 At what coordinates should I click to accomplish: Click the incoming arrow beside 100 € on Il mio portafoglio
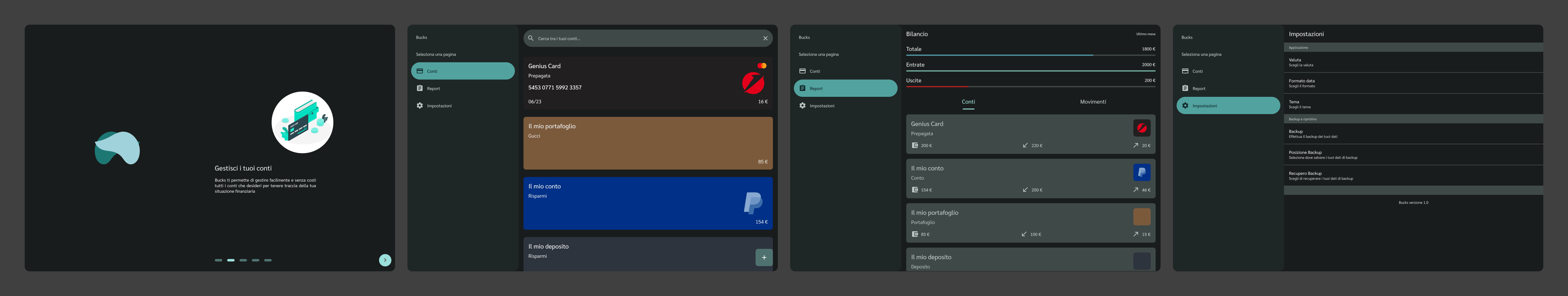(1024, 233)
